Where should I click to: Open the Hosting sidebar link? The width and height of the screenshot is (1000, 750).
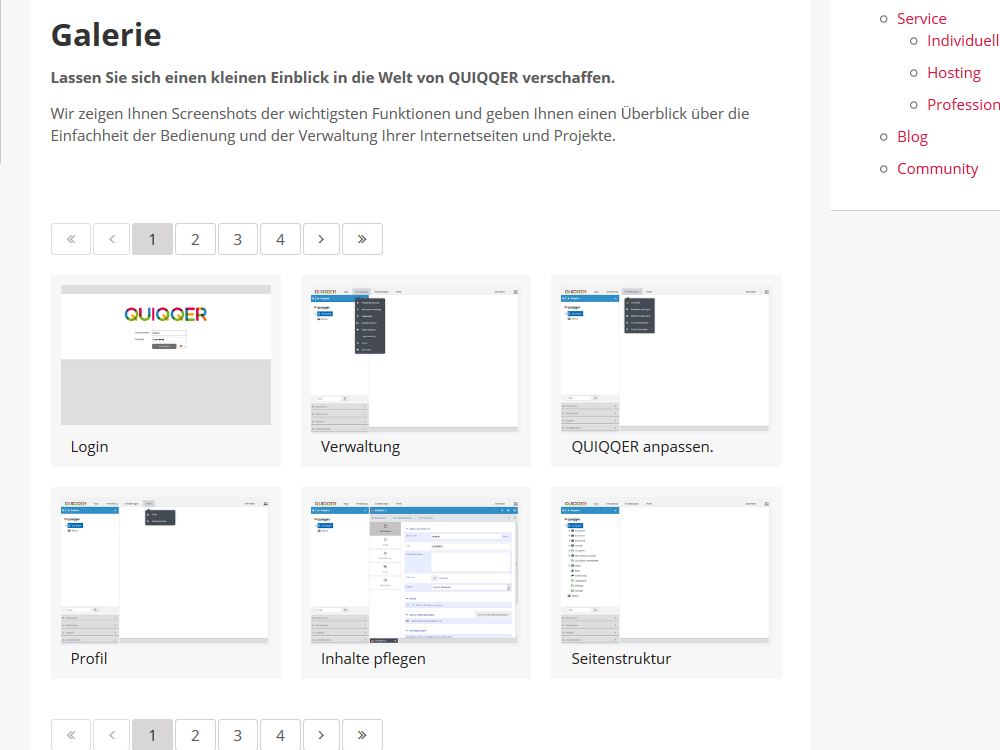point(954,73)
